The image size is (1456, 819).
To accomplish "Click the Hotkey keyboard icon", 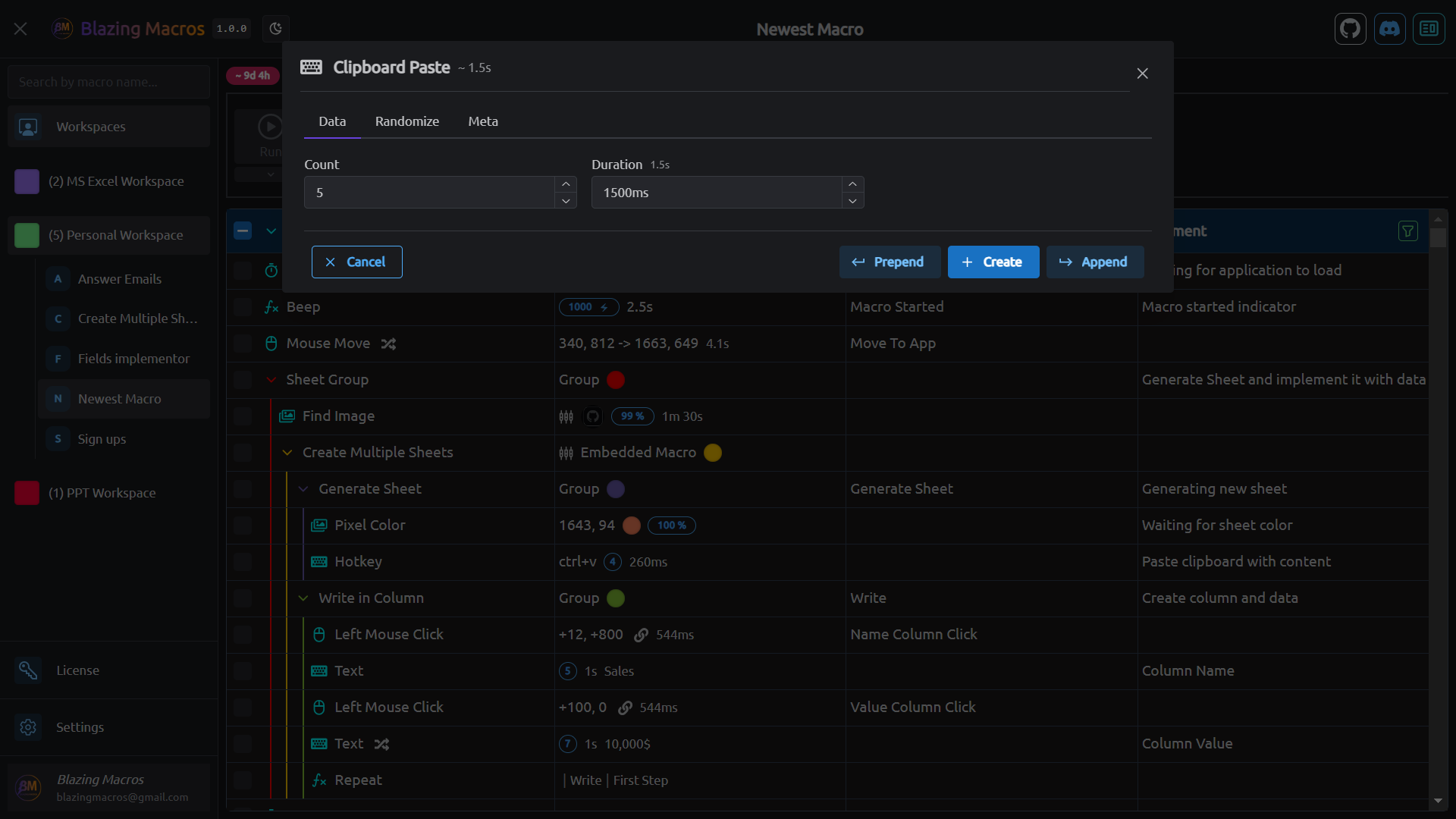I will pyautogui.click(x=319, y=562).
